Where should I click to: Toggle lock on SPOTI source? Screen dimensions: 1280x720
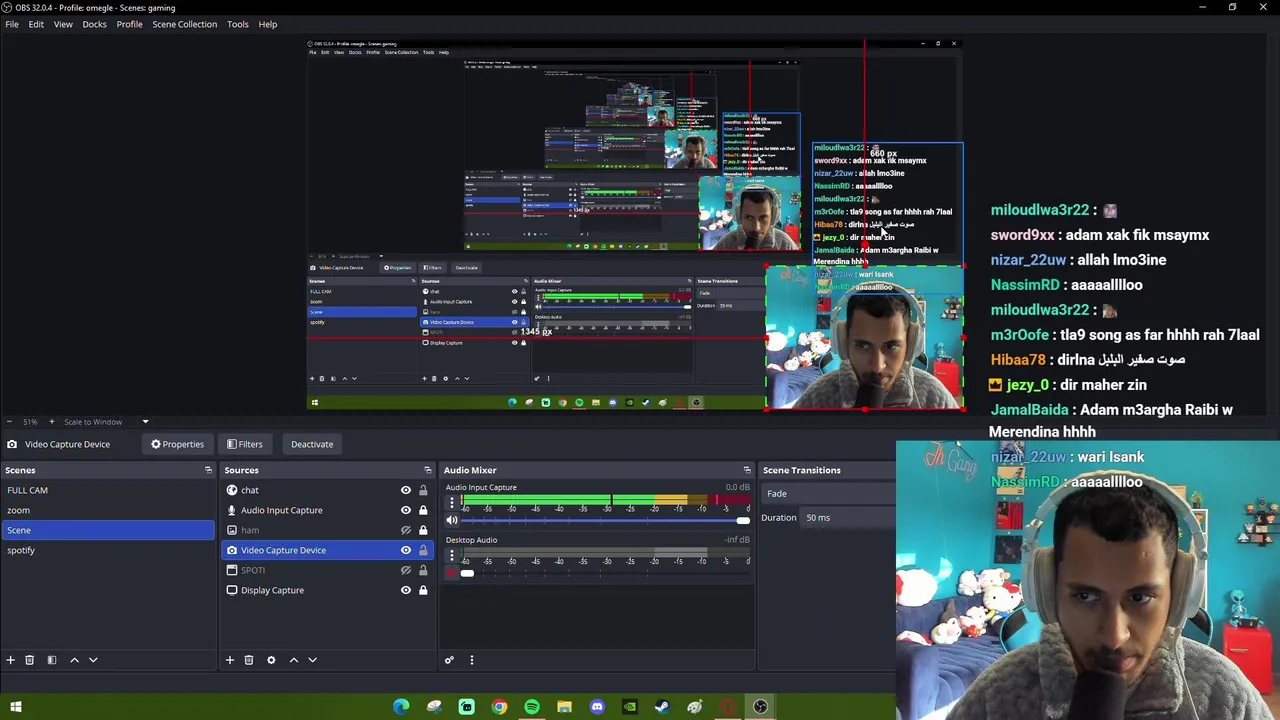(423, 570)
